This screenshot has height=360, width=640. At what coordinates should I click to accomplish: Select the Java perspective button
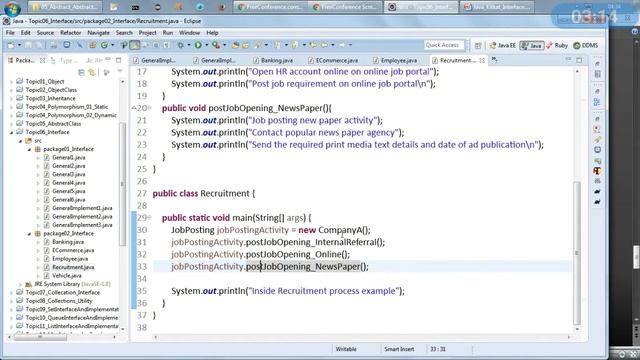click(x=531, y=46)
